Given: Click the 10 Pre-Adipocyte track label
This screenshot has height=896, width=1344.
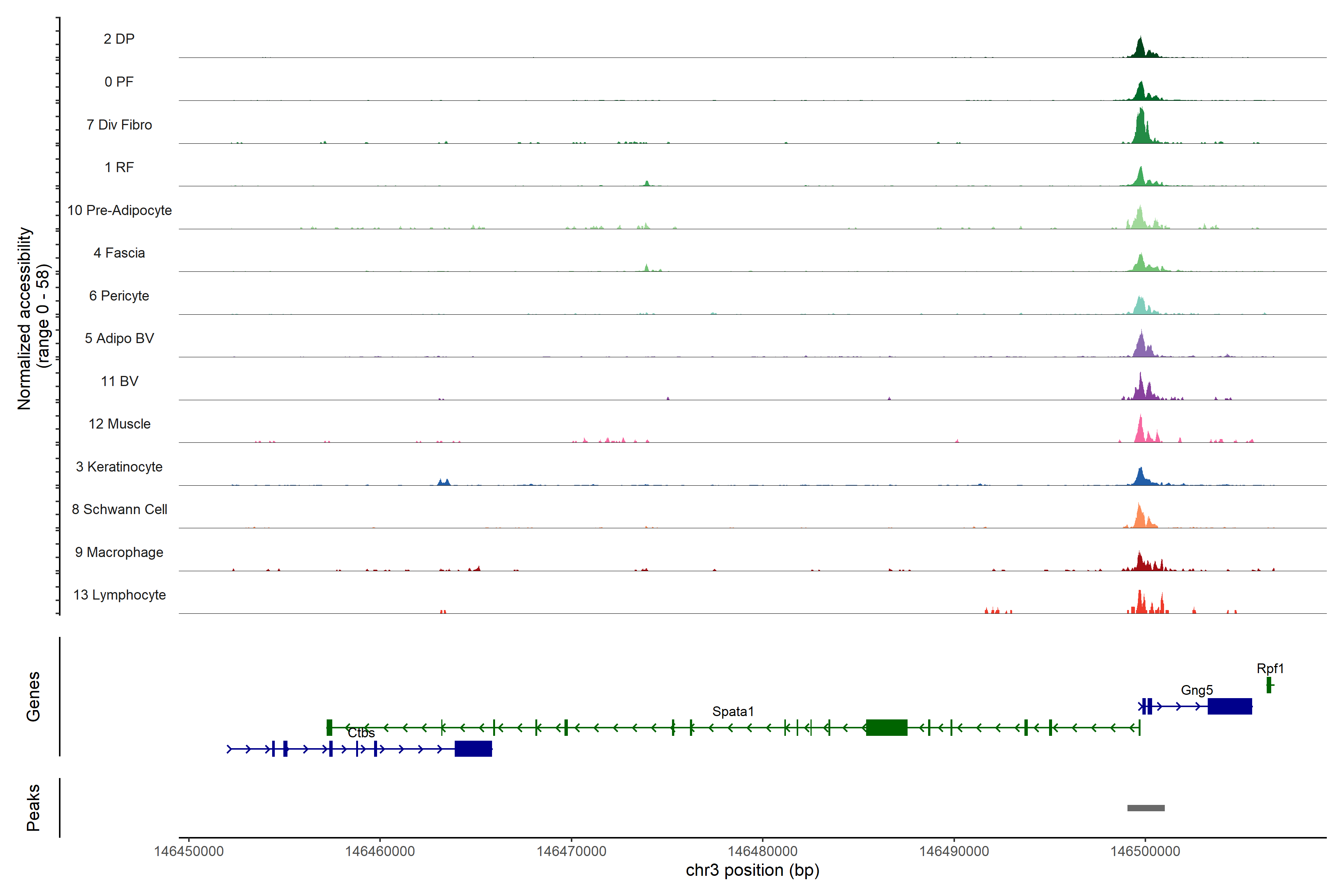Looking at the screenshot, I should coord(119,210).
